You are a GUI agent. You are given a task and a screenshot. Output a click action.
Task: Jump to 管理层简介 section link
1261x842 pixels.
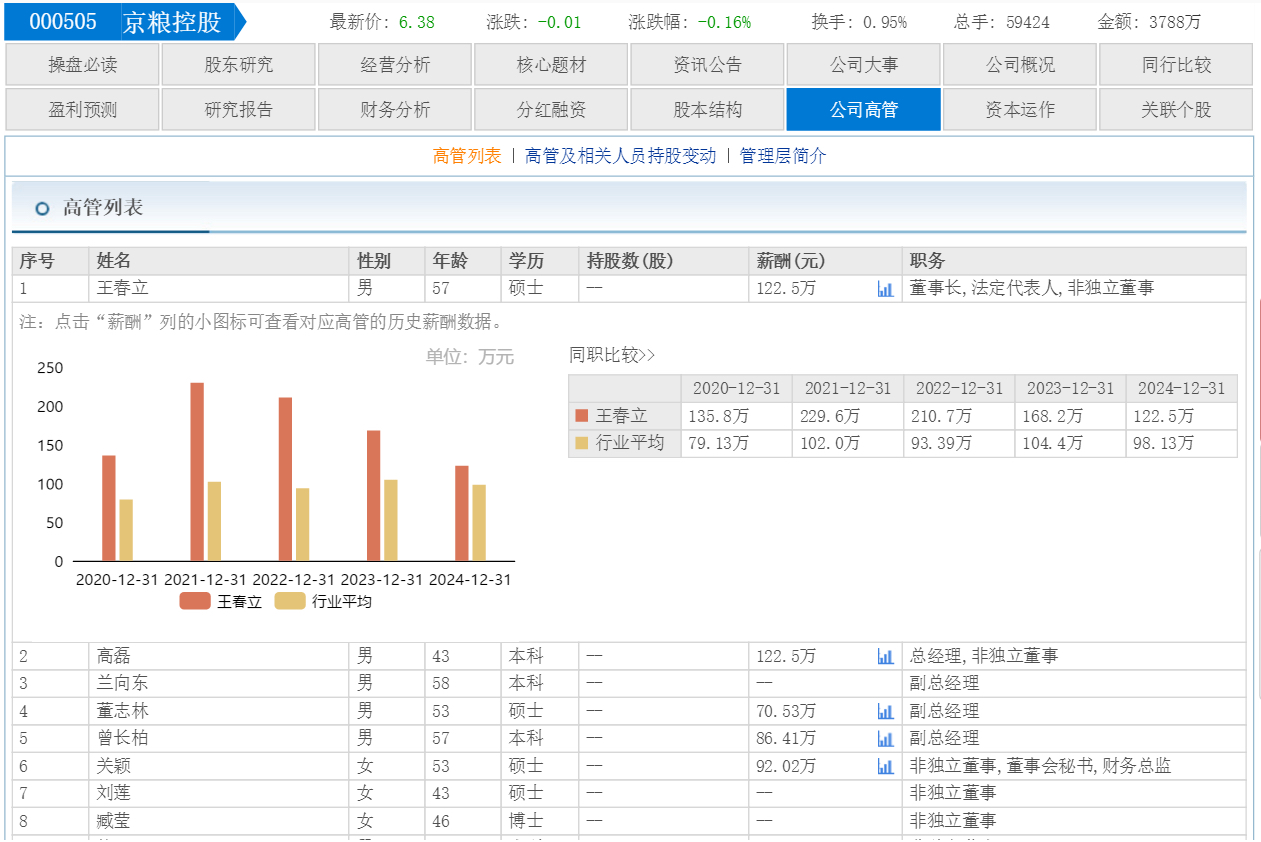coord(783,156)
